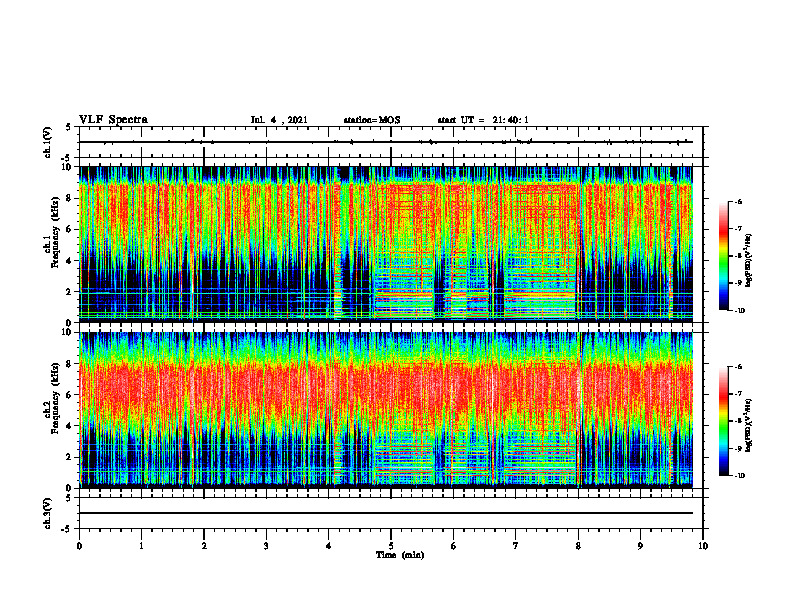This screenshot has height=612, width=792.
Task: Click the time axis tick label "7"
Action: click(516, 546)
